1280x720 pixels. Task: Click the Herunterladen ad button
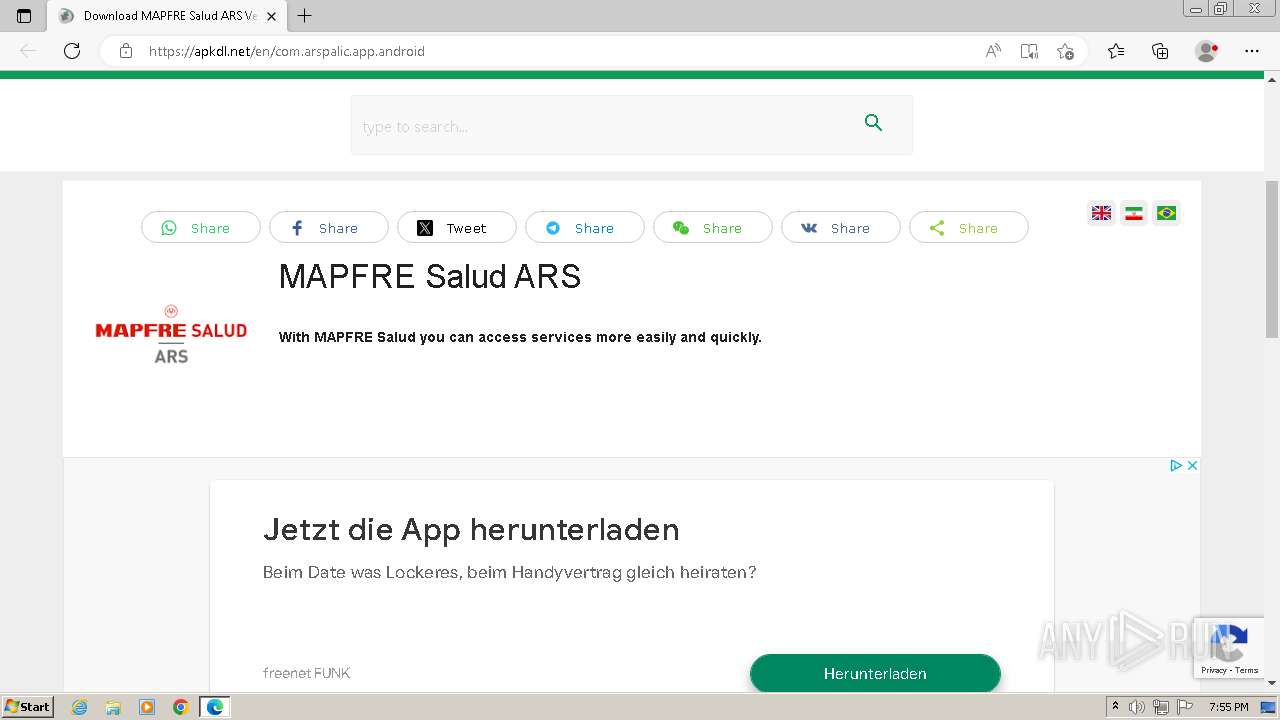click(x=875, y=673)
